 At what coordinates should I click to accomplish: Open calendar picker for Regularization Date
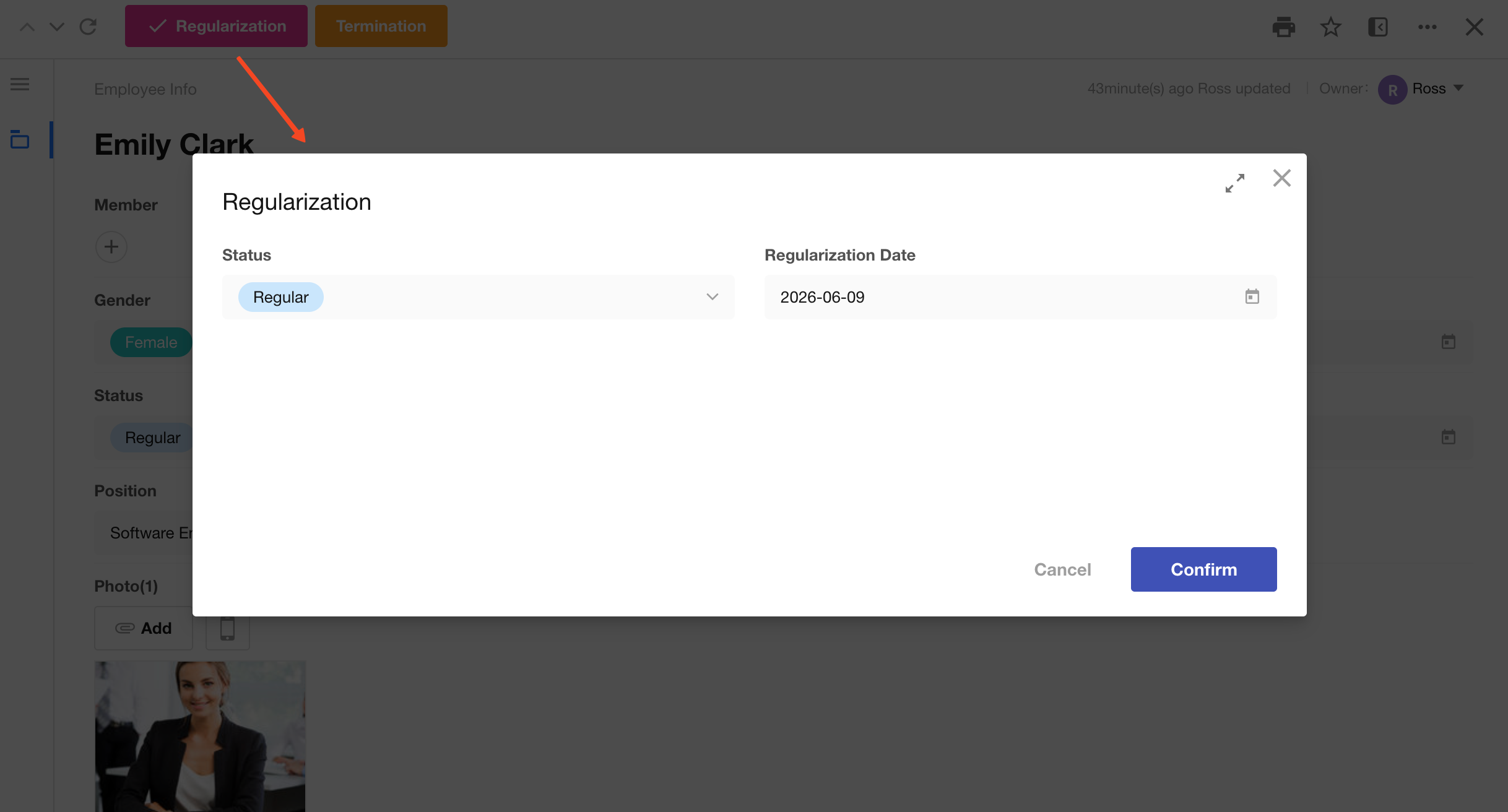click(1252, 296)
